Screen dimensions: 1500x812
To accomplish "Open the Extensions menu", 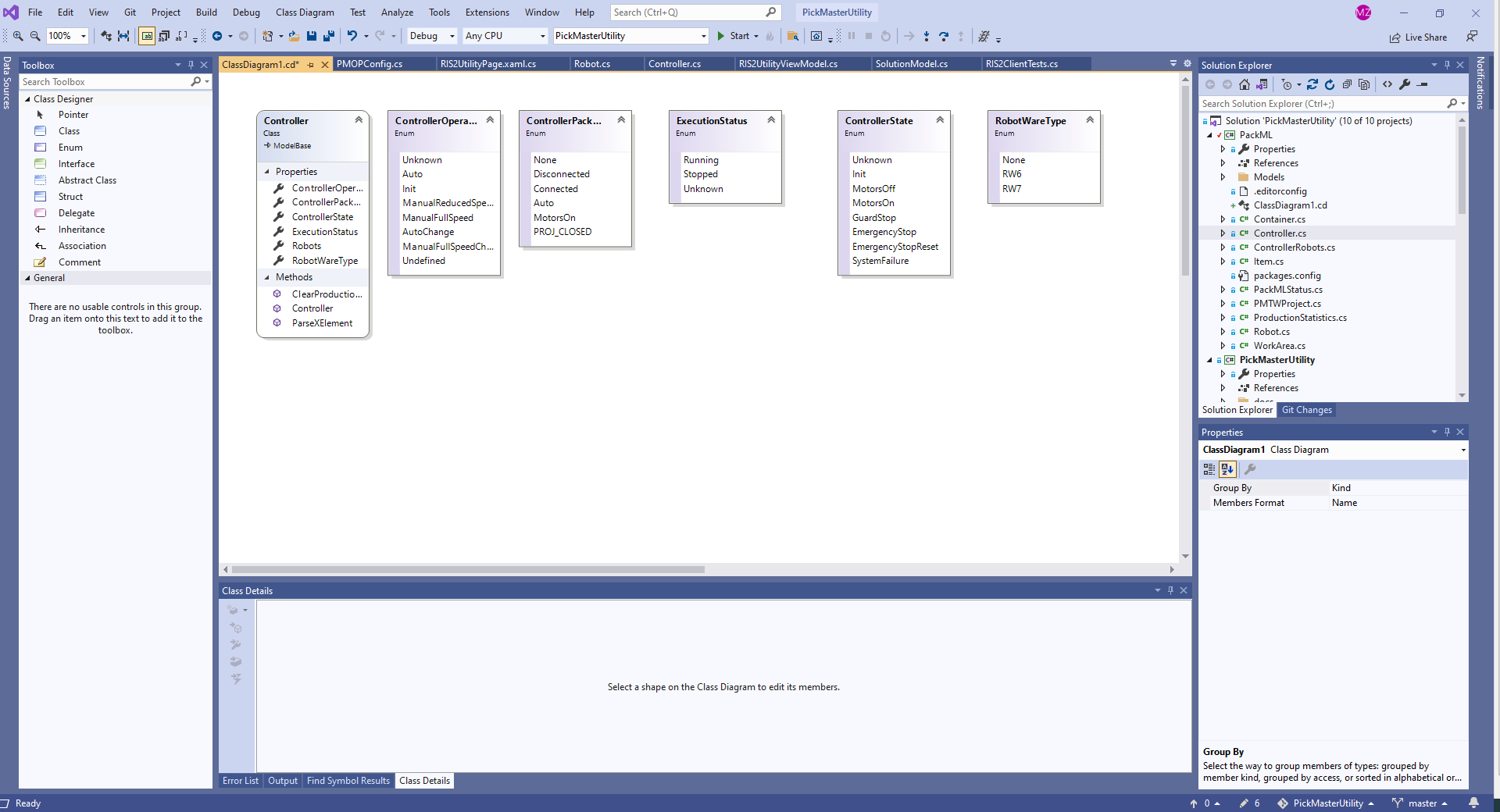I will (x=487, y=12).
